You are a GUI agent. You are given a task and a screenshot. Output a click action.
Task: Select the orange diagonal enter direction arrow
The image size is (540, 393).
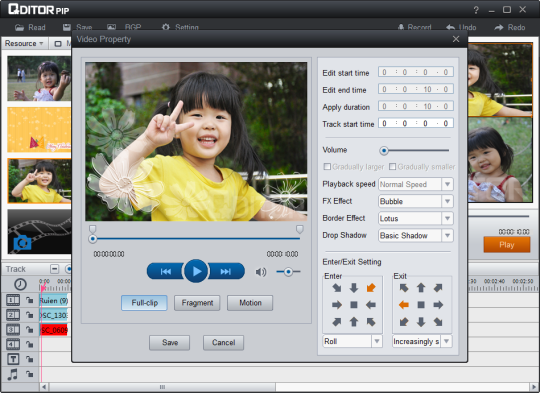(x=371, y=288)
